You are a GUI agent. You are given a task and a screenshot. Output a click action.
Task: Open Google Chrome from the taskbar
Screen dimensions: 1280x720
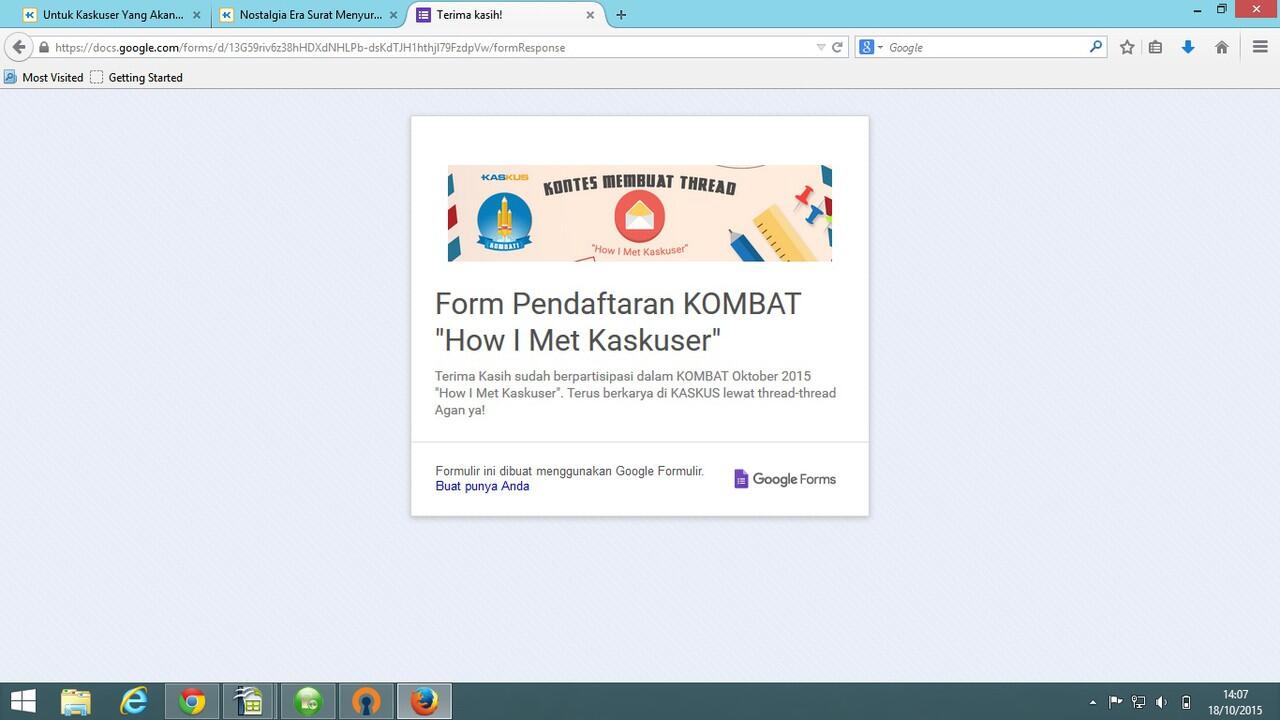tap(192, 701)
